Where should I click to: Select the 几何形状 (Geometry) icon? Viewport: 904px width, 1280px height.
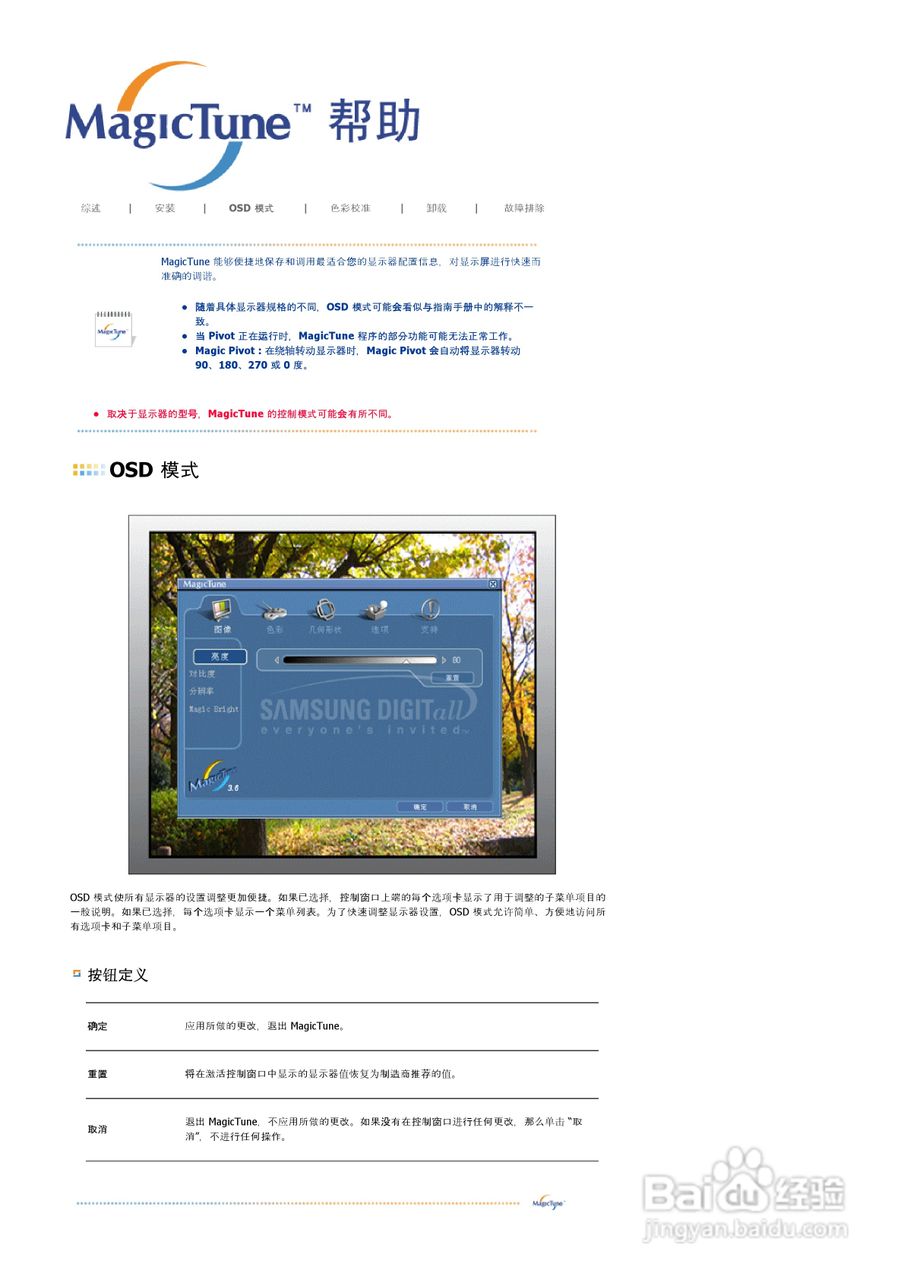point(326,609)
